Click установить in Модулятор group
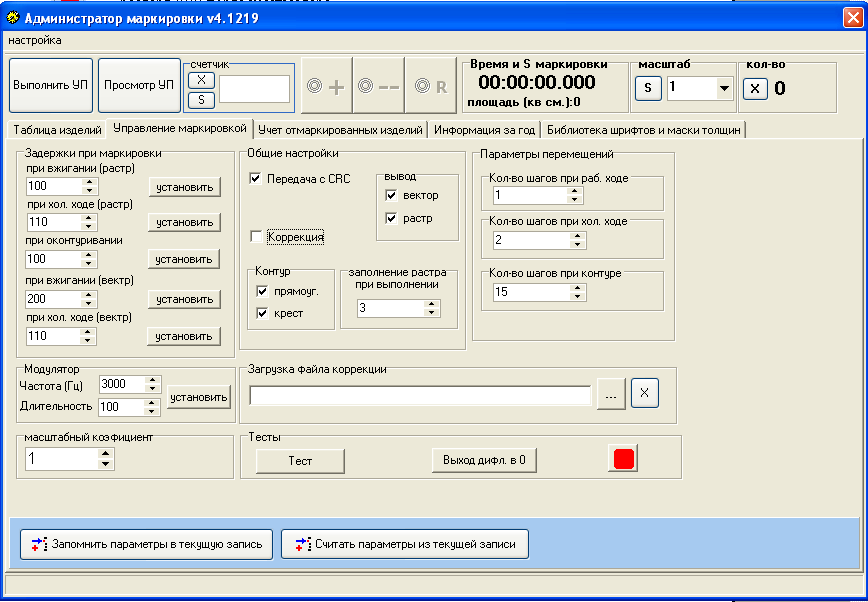This screenshot has width=868, height=602. [x=199, y=397]
